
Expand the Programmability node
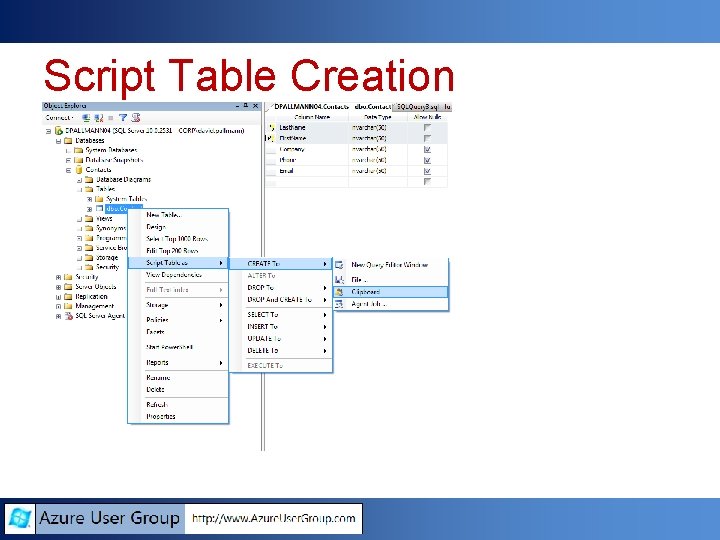79,238
